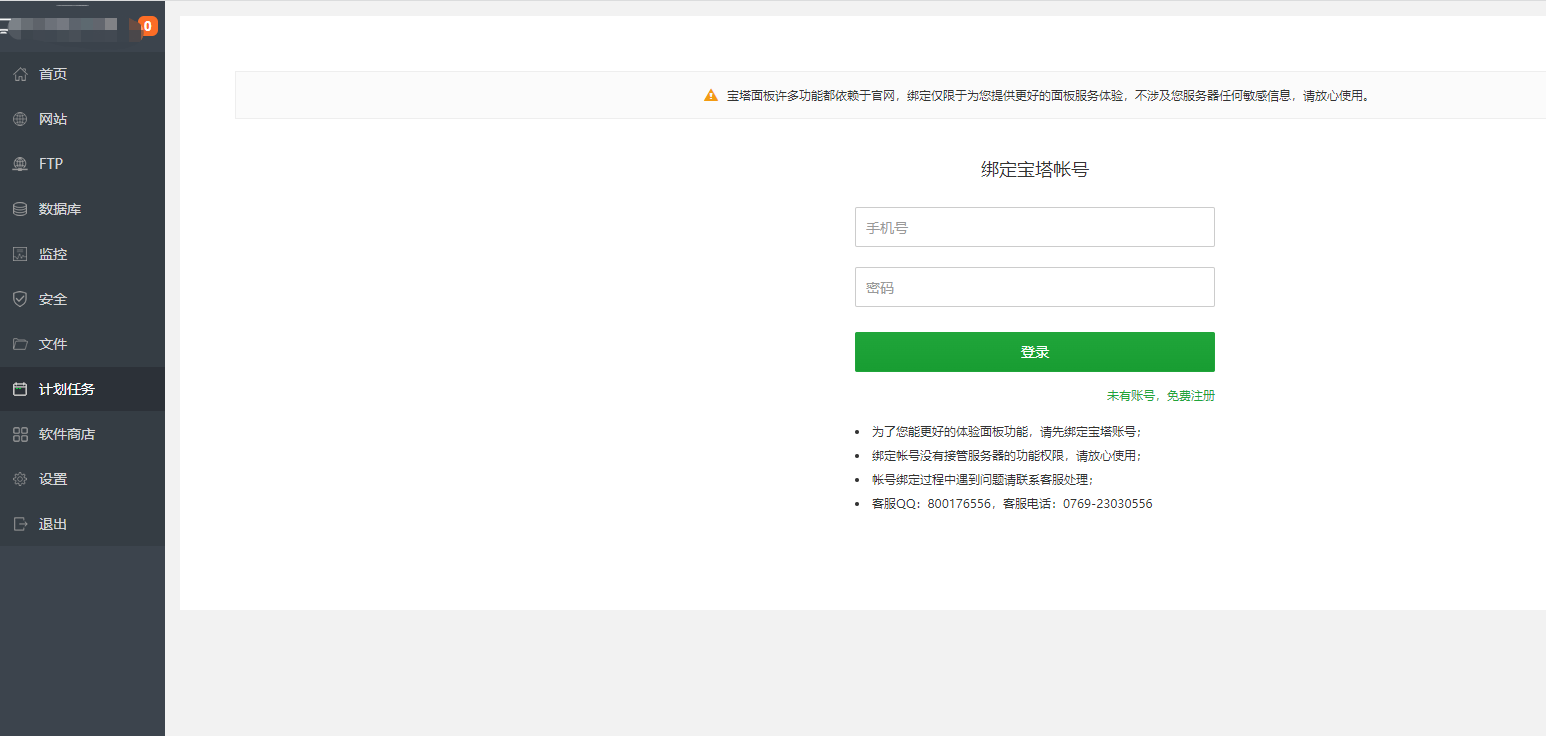
Task: Click the monitor chart icon beside 监控
Action: pos(20,254)
